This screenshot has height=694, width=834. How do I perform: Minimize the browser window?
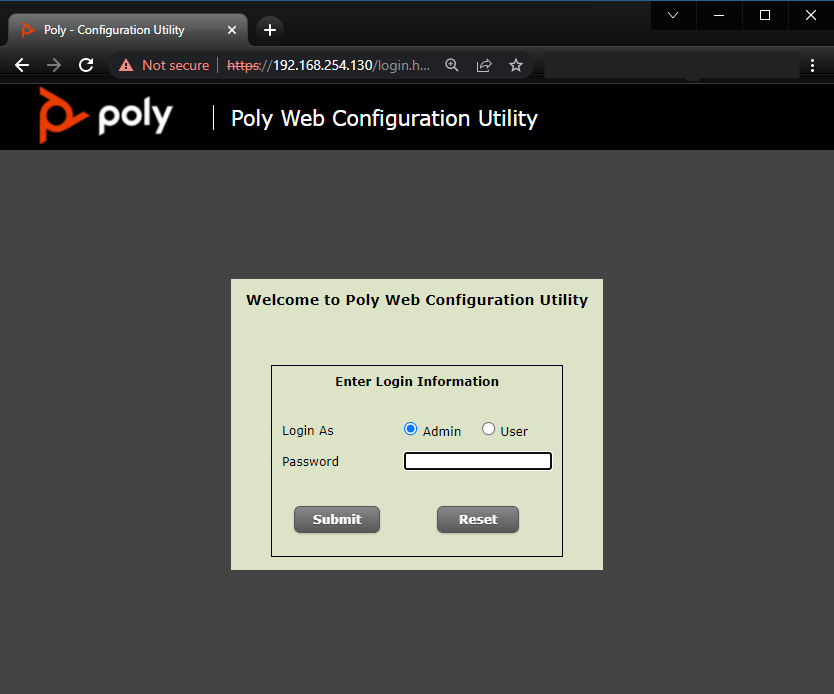[719, 15]
